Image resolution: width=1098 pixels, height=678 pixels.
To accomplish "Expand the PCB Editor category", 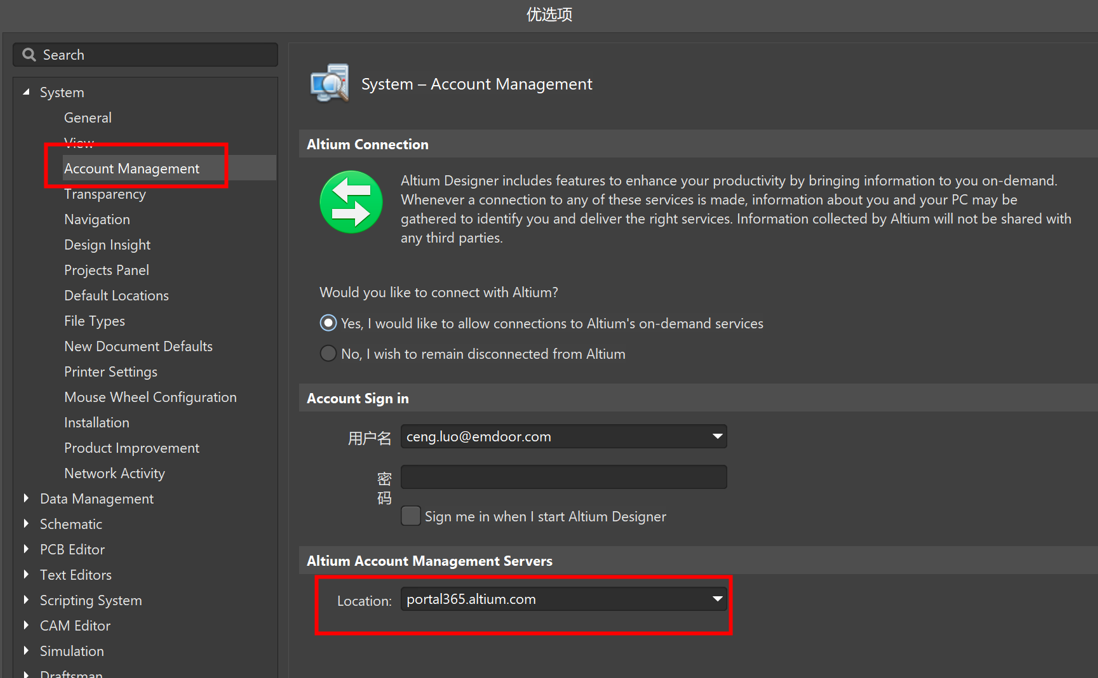I will [x=27, y=549].
